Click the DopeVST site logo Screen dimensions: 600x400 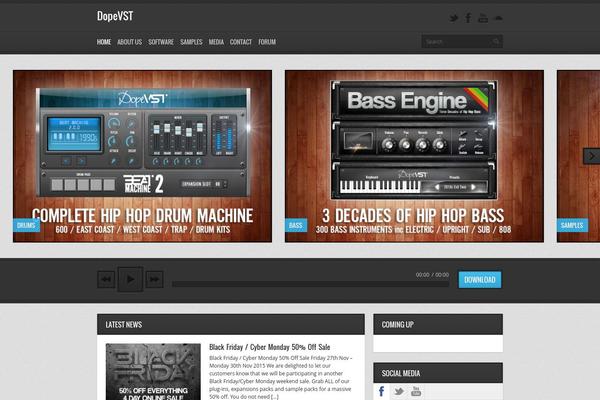pyautogui.click(x=115, y=16)
